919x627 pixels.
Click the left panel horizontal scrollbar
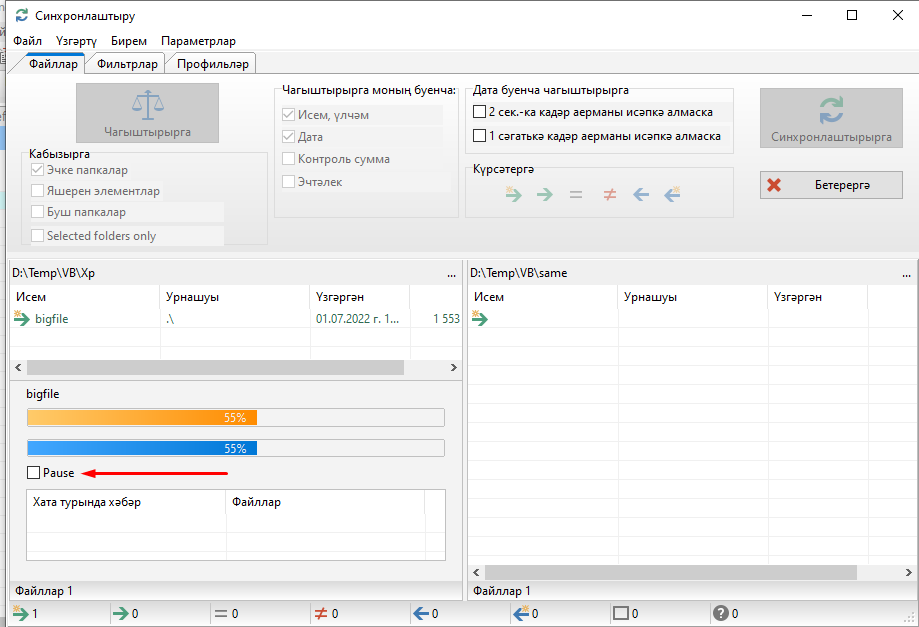[210, 368]
